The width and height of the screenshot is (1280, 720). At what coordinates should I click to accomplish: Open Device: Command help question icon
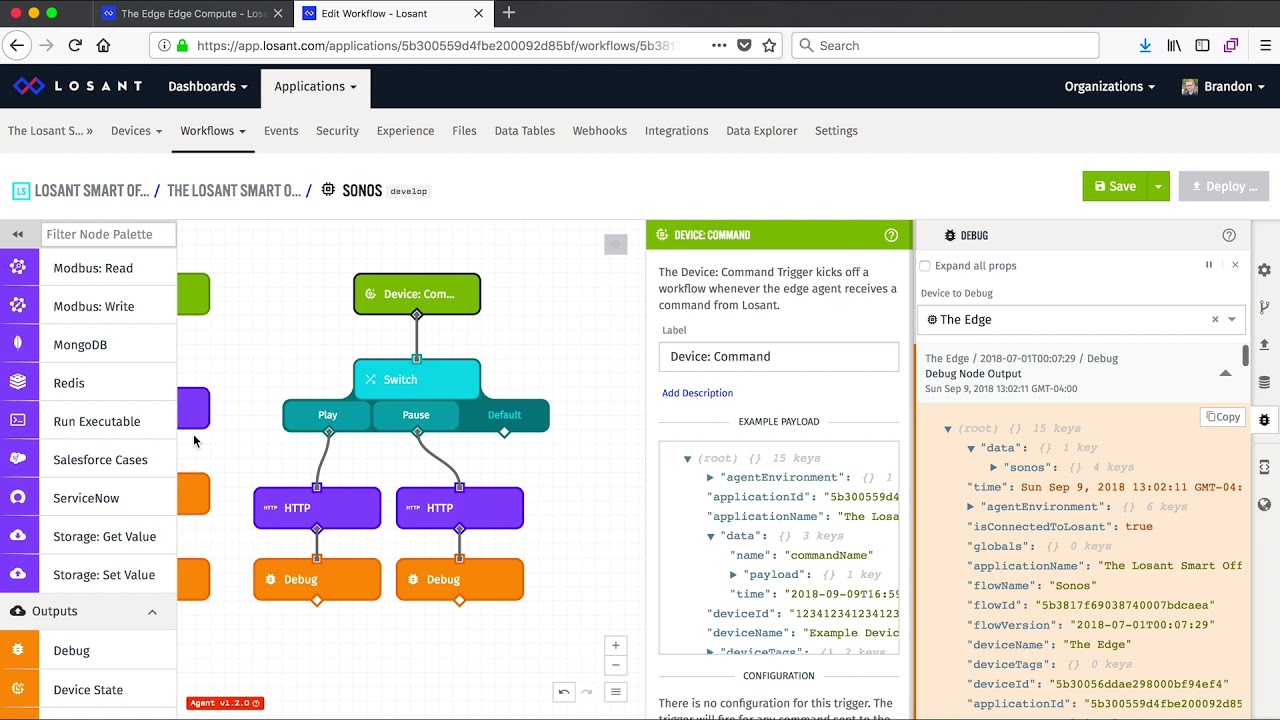(891, 235)
